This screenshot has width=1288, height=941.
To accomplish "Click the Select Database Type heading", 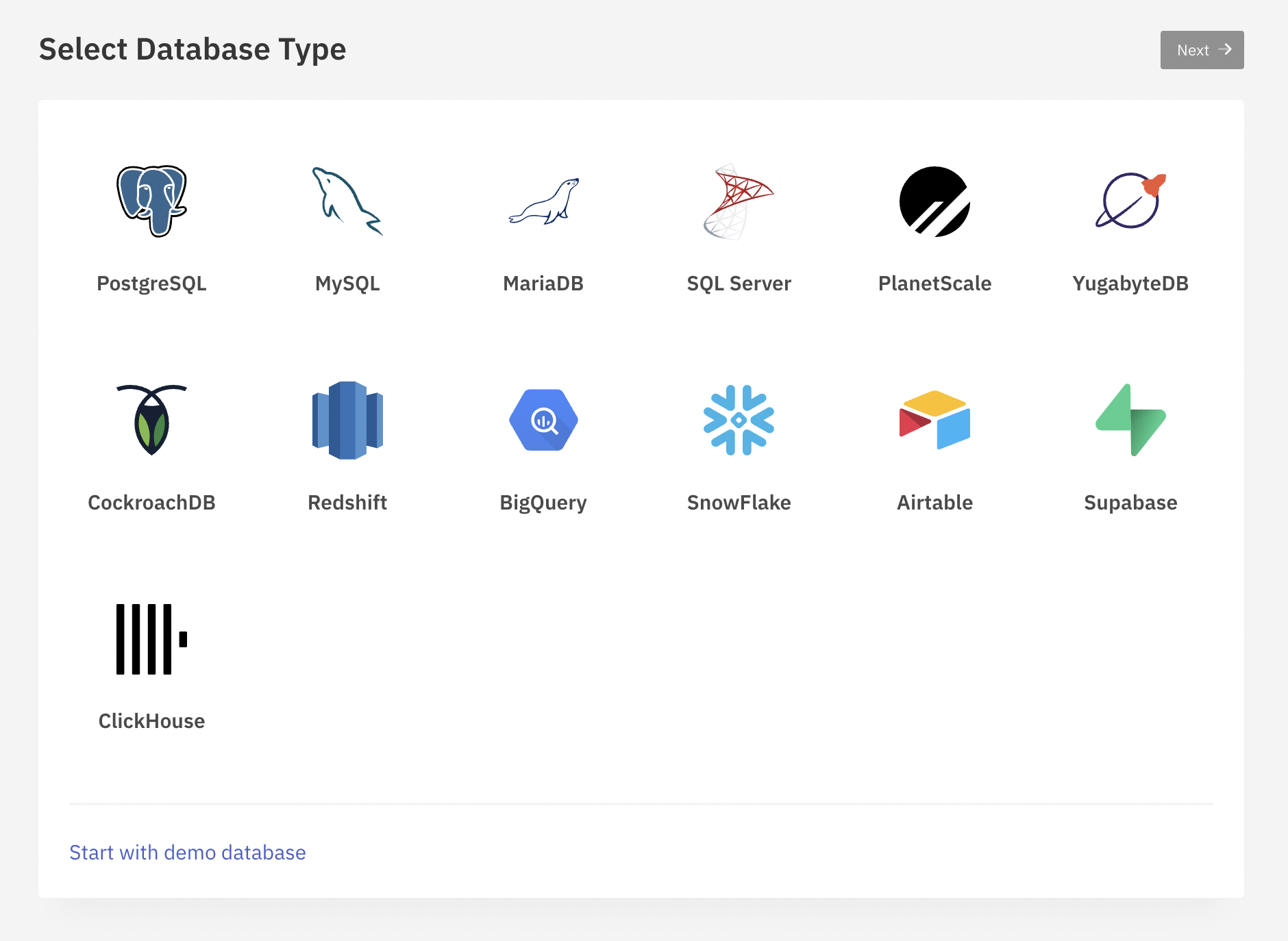I will click(193, 49).
